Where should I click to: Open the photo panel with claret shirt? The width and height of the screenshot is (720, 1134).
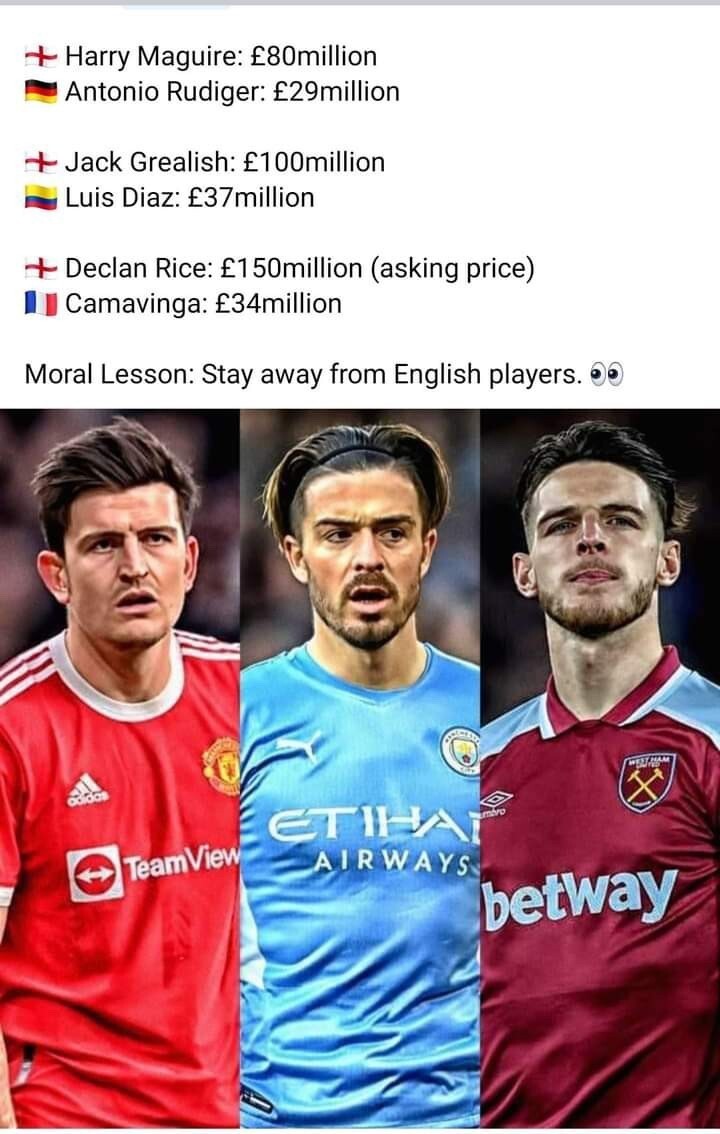[x=600, y=768]
